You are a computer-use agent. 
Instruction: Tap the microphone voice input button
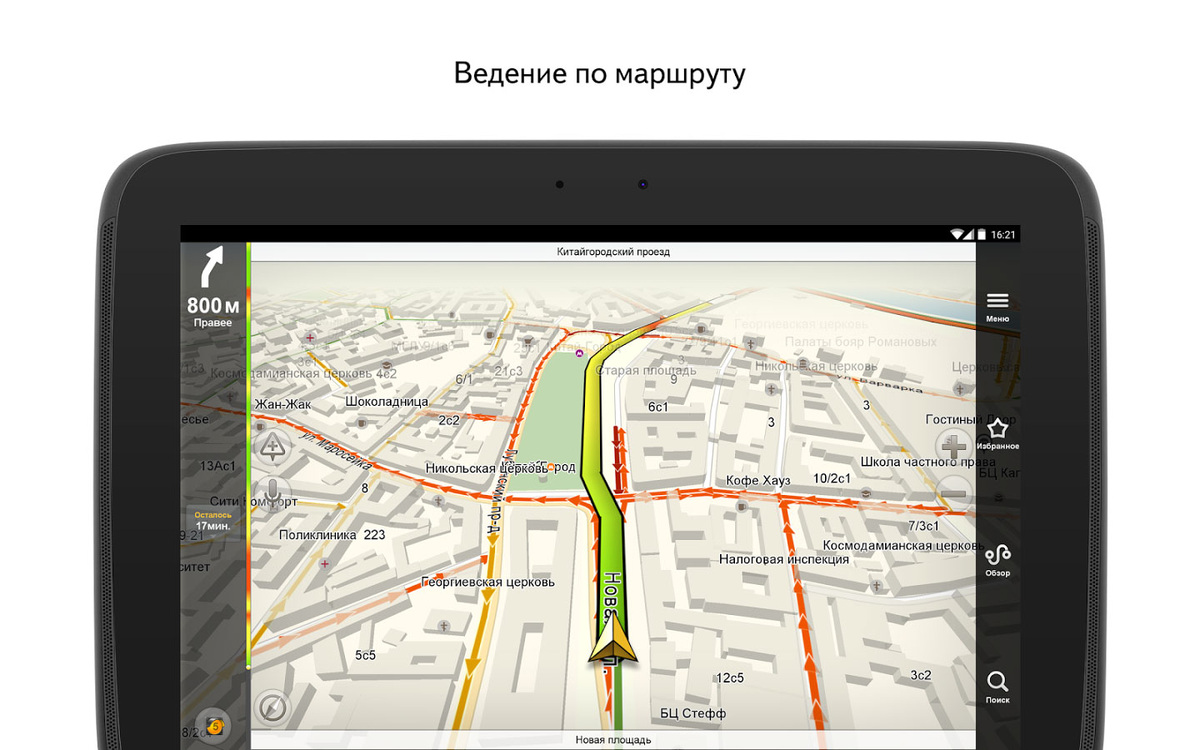272,492
